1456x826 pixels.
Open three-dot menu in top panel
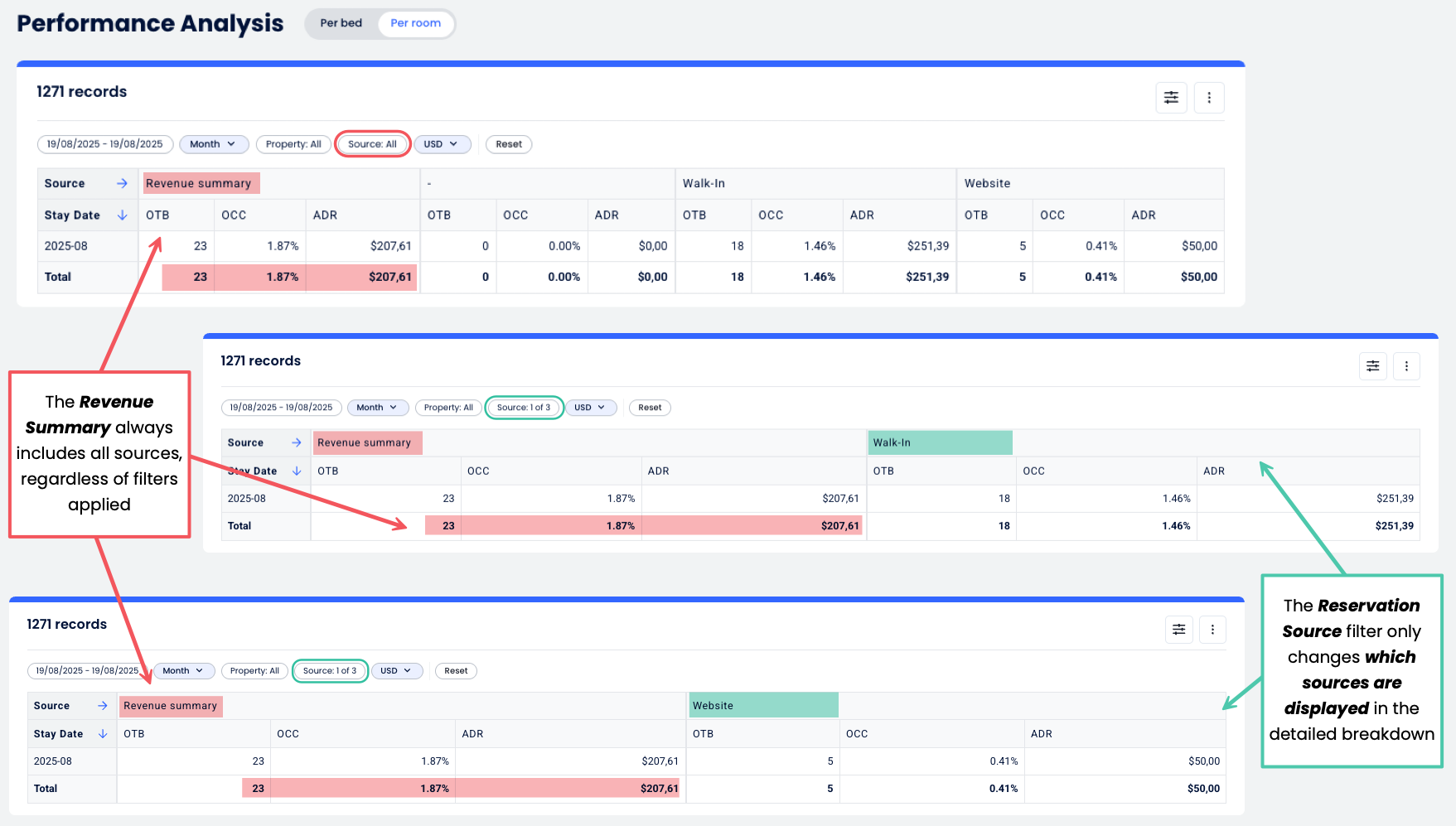pyautogui.click(x=1209, y=98)
